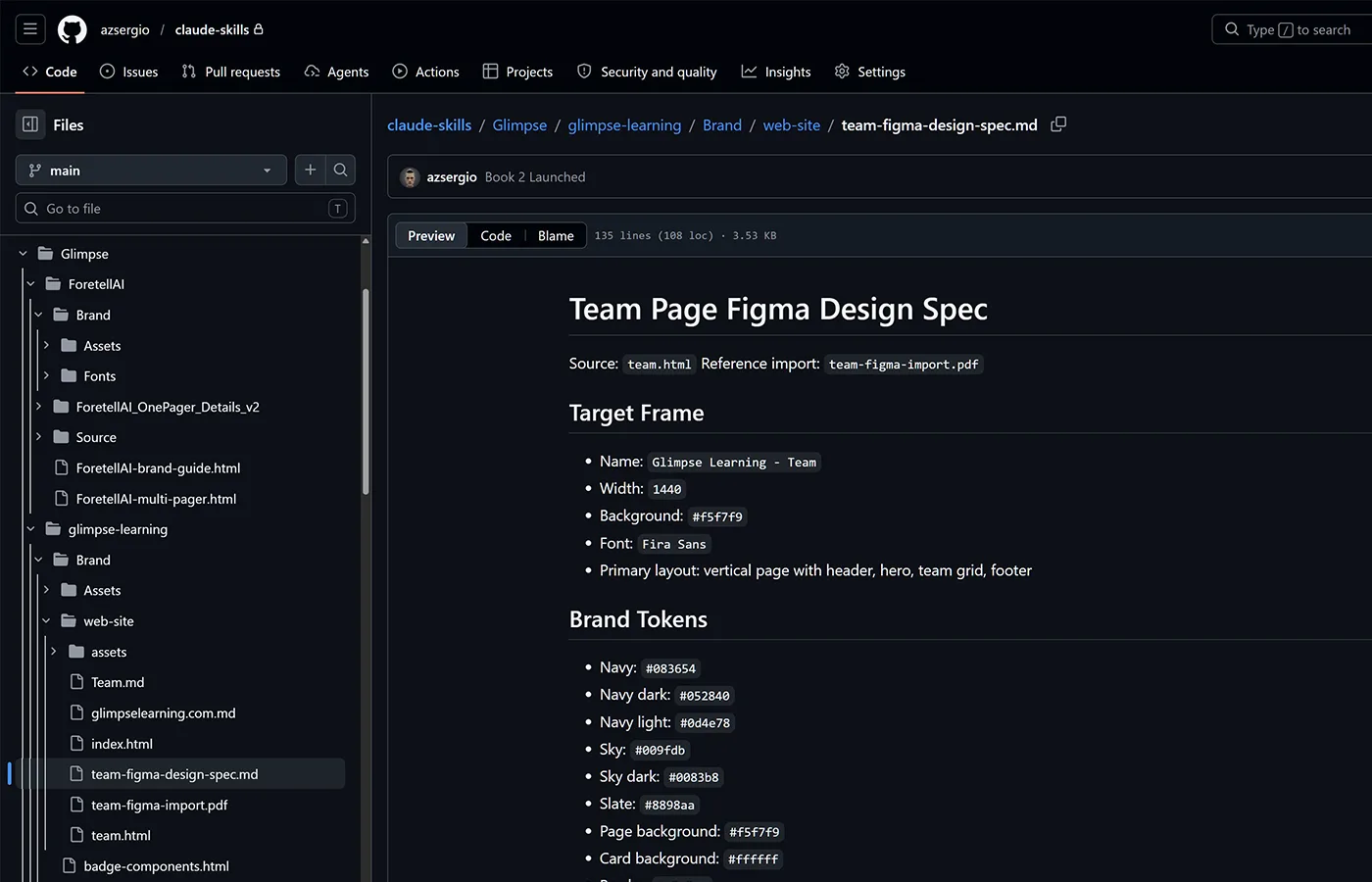Copy the file path icon

(1058, 124)
